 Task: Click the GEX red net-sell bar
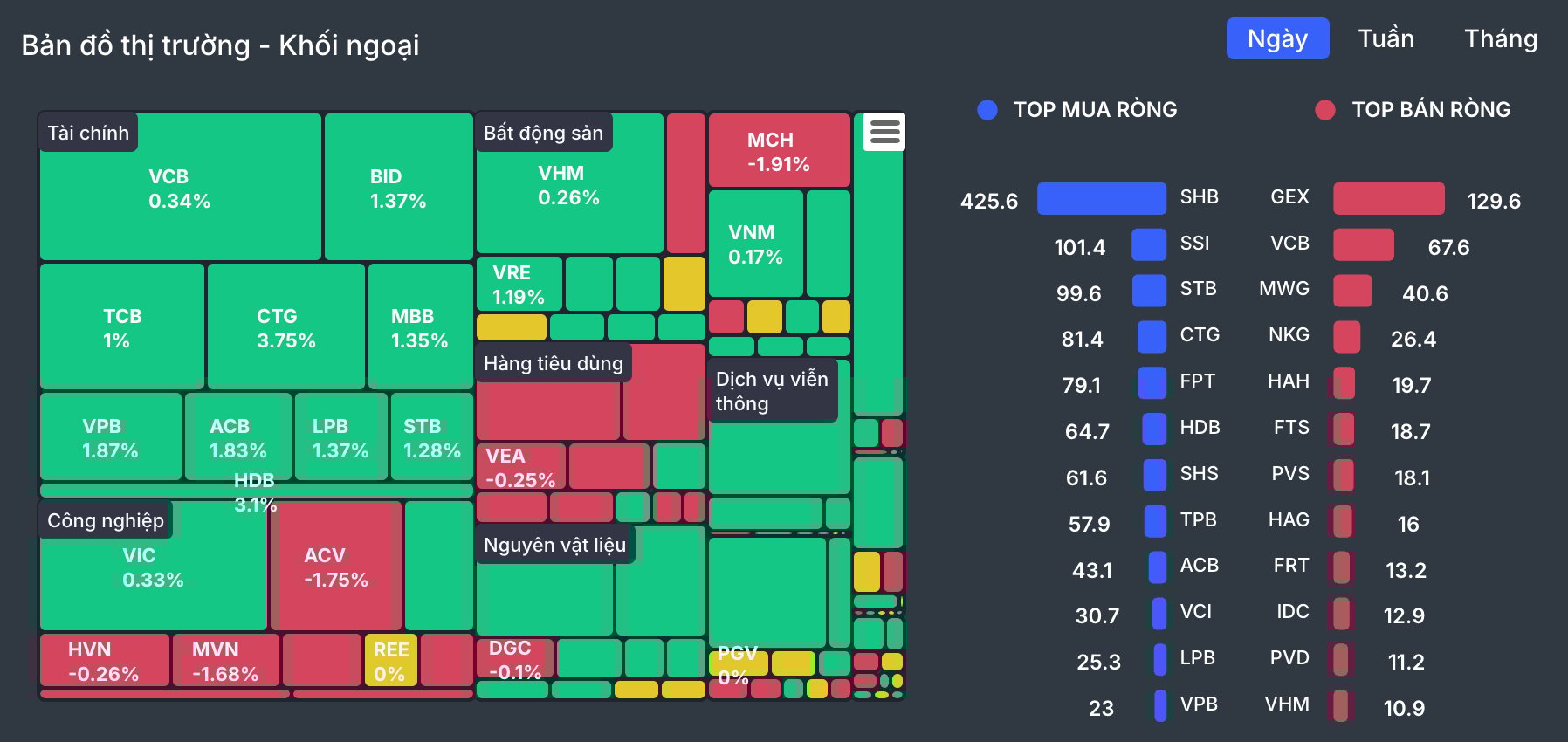[1389, 198]
